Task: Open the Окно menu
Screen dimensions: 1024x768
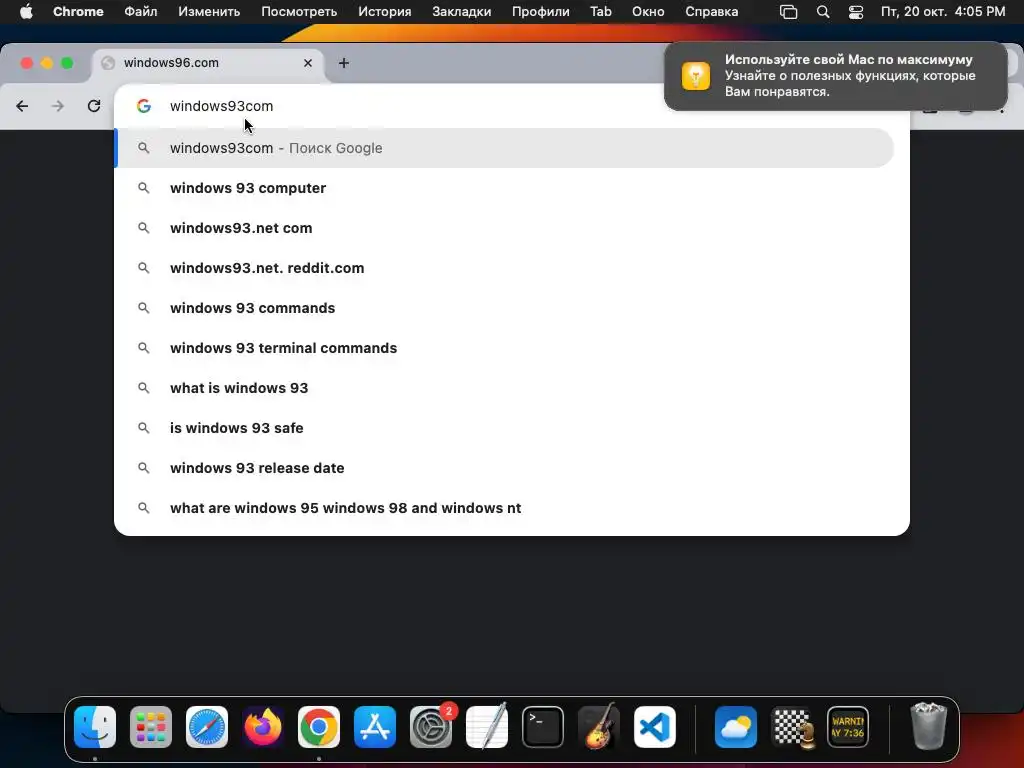Action: tap(648, 12)
